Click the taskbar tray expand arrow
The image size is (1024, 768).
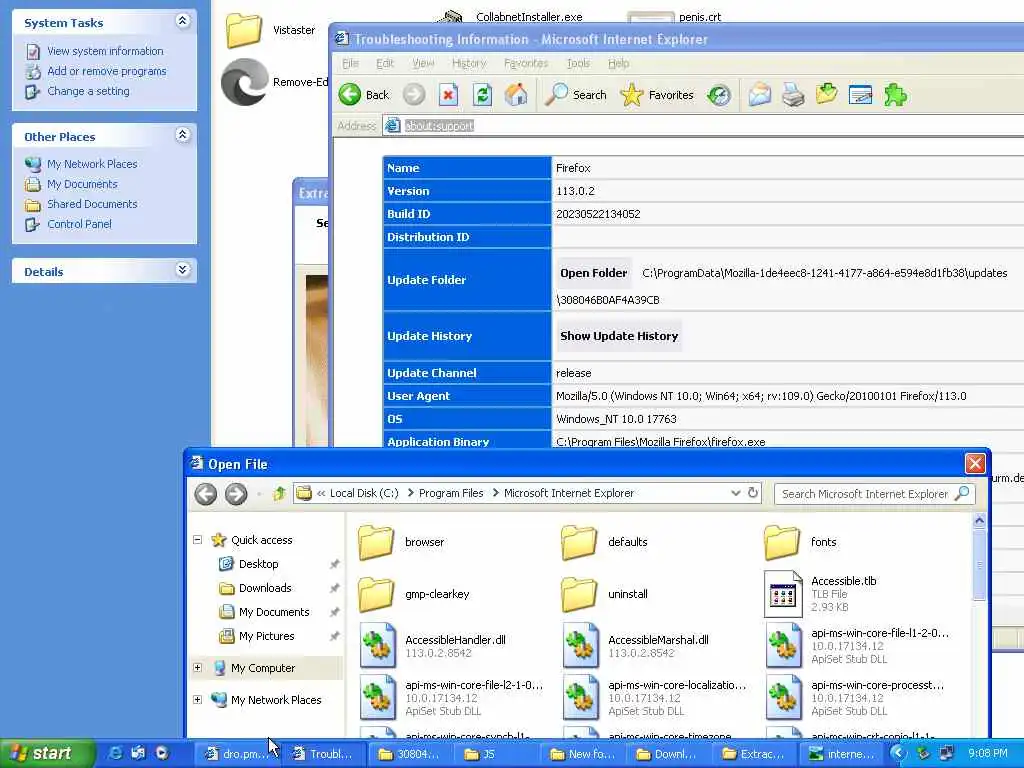[897, 754]
